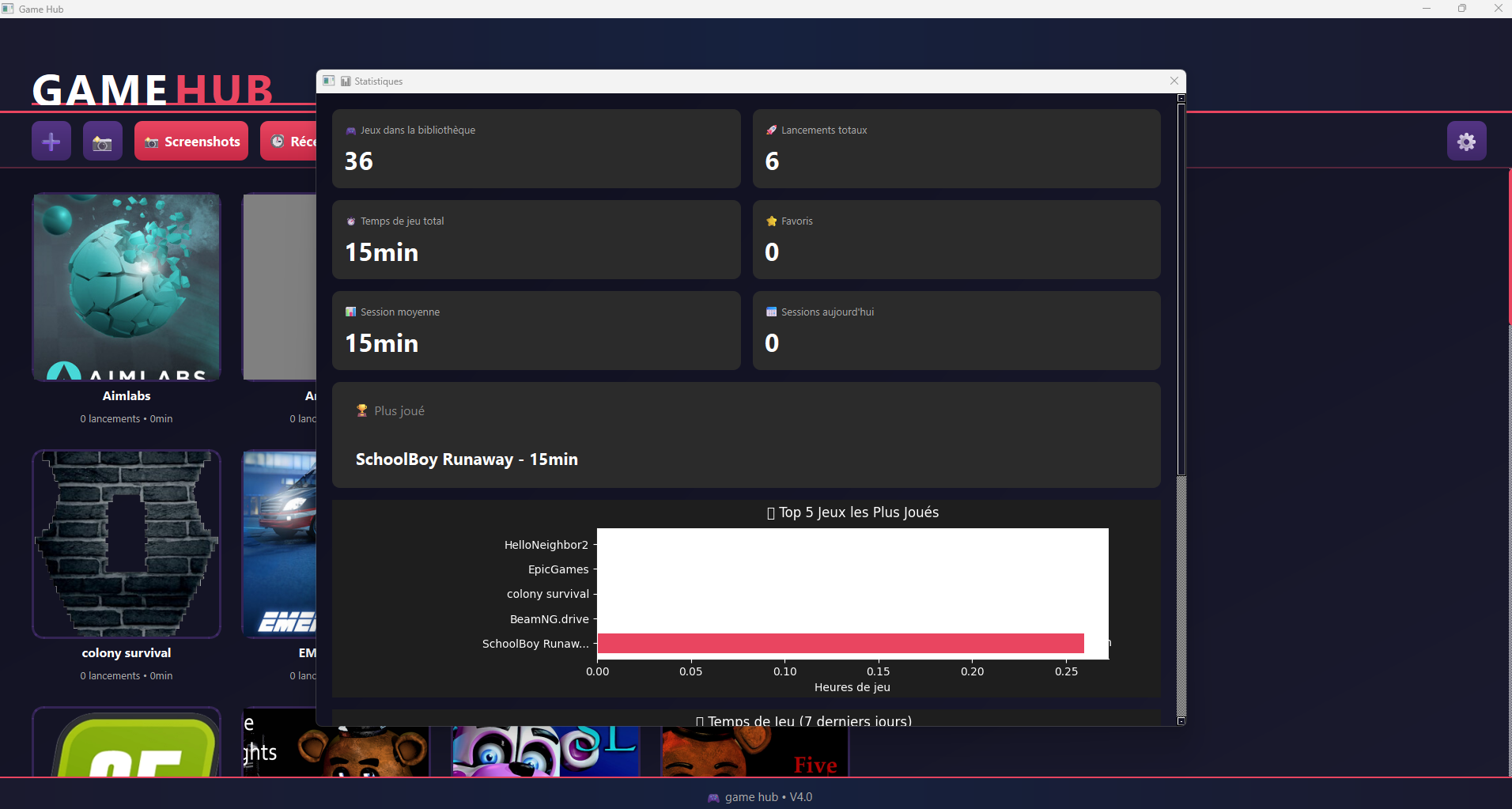Screen dimensions: 1512x809
Task: Click the 'Temps de Jeu (7 derniers jours)' heading
Action: coord(804,720)
